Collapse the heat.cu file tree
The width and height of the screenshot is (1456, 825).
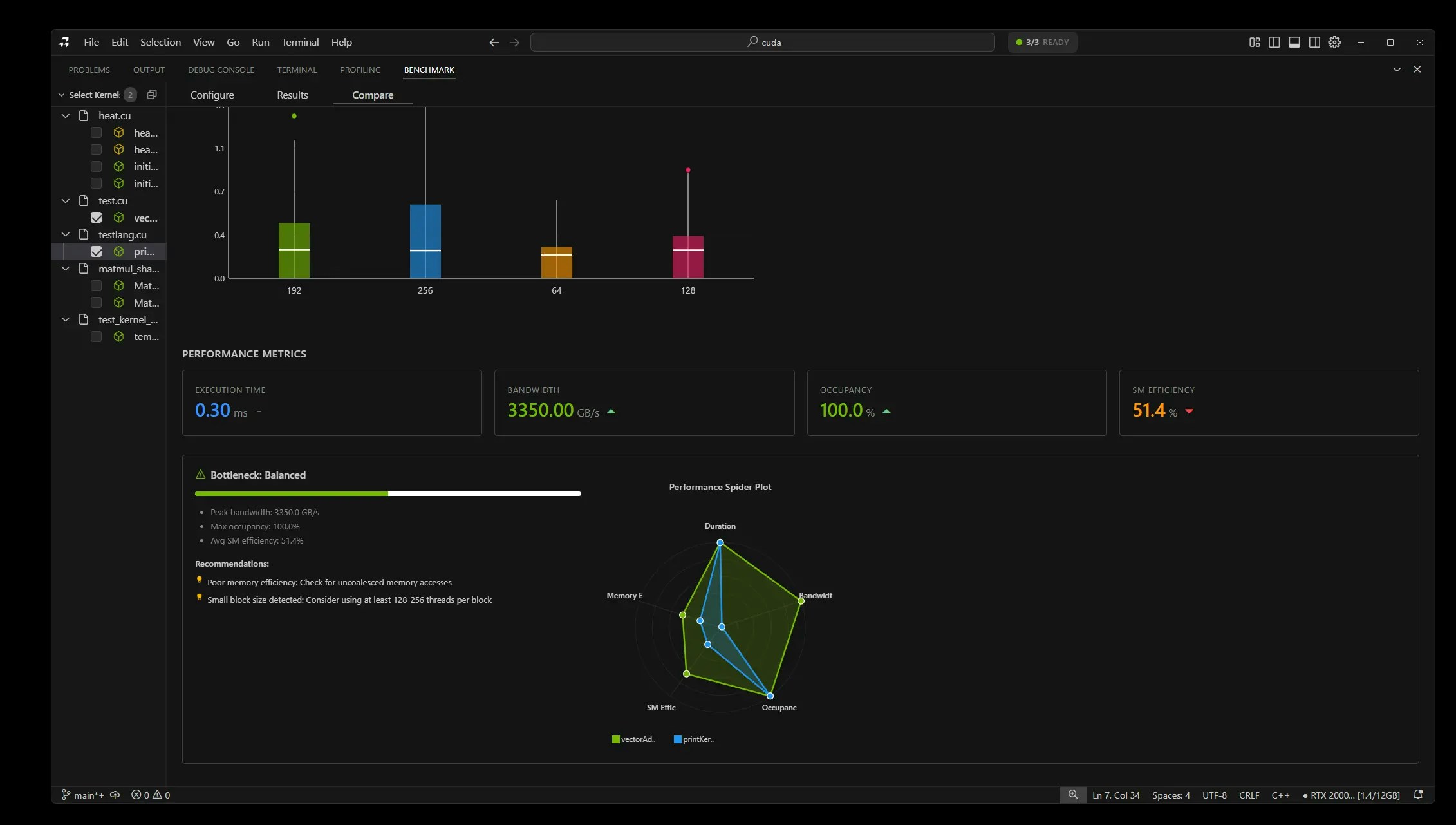pyautogui.click(x=66, y=116)
